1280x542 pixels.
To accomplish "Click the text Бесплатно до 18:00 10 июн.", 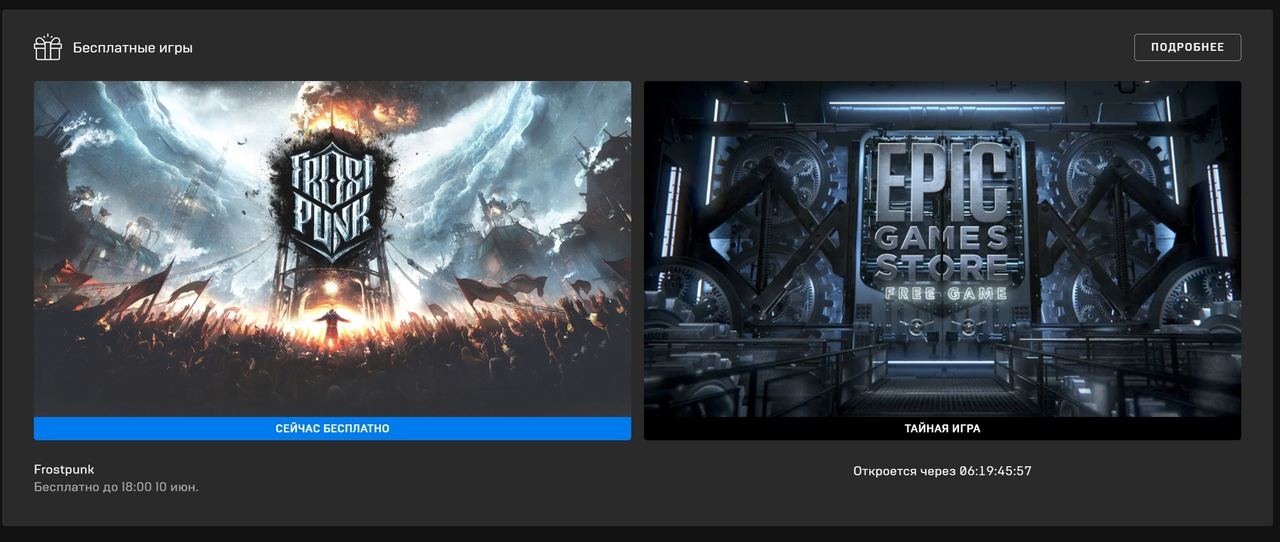I will 116,487.
